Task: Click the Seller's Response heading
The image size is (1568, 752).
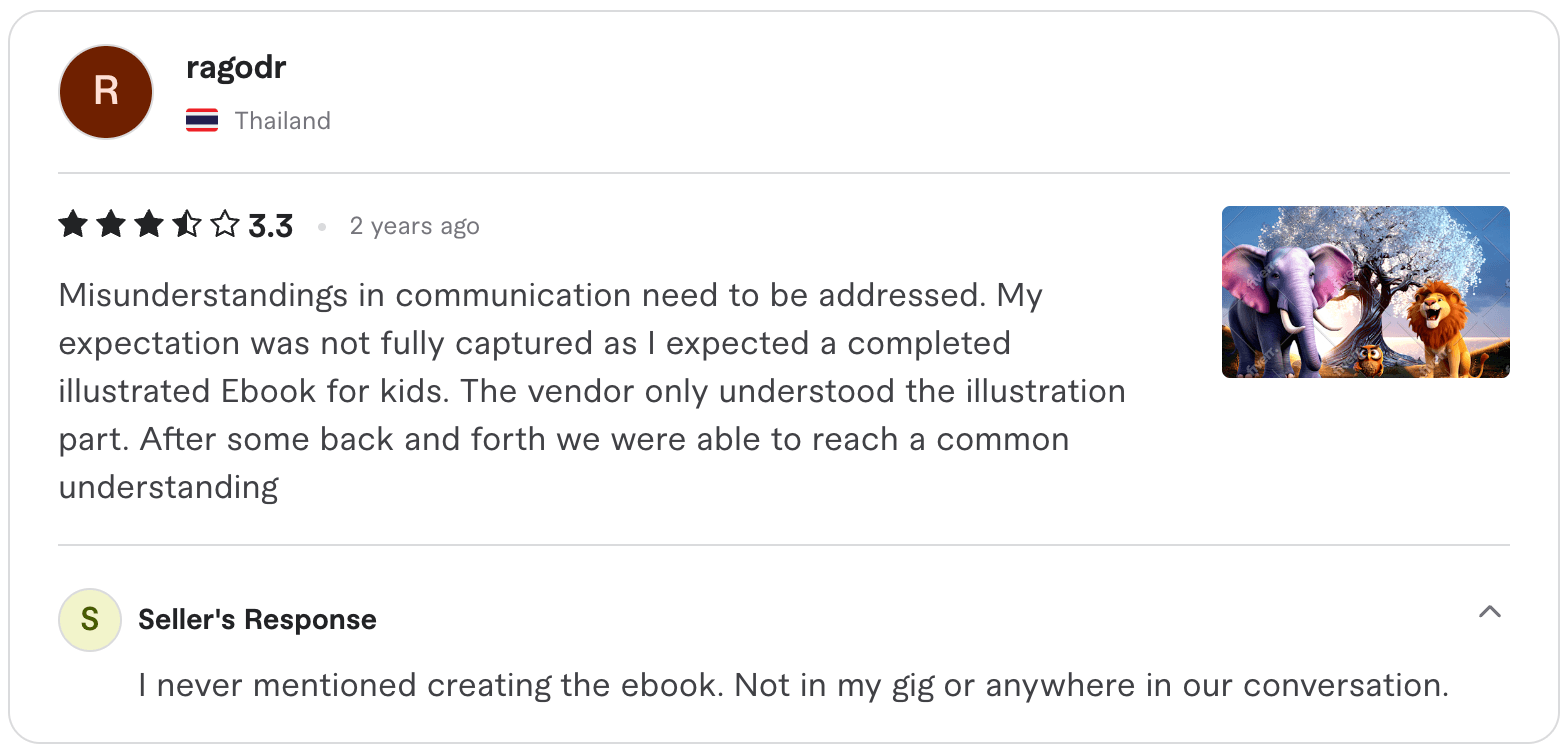Action: point(256,619)
